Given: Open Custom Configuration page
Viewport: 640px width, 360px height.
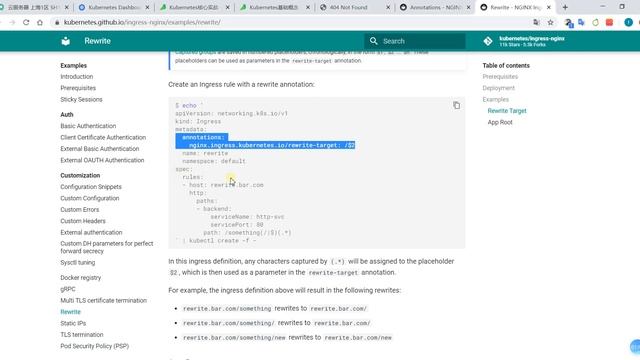Looking at the screenshot, I should point(90,198).
